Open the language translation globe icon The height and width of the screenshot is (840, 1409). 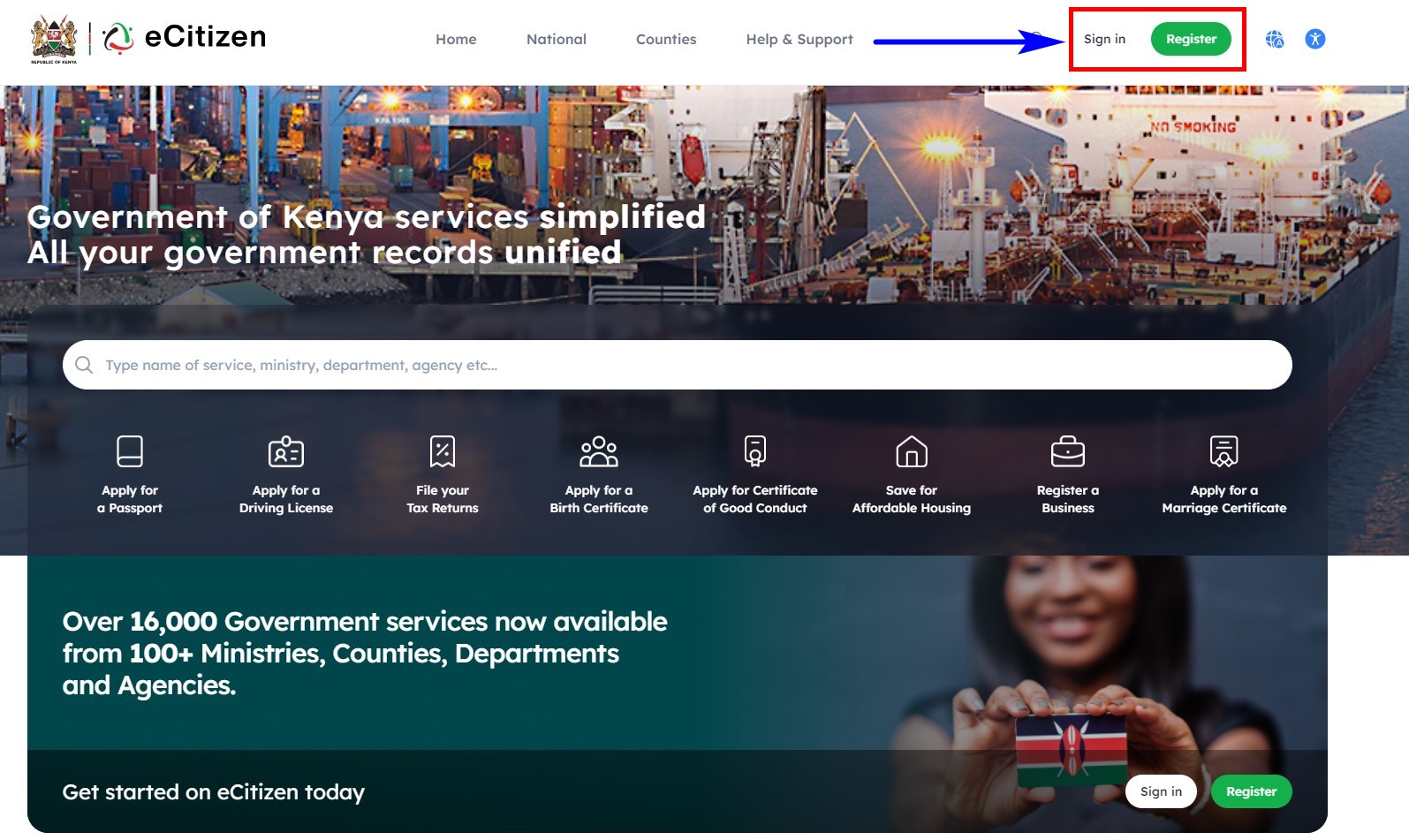1274,39
